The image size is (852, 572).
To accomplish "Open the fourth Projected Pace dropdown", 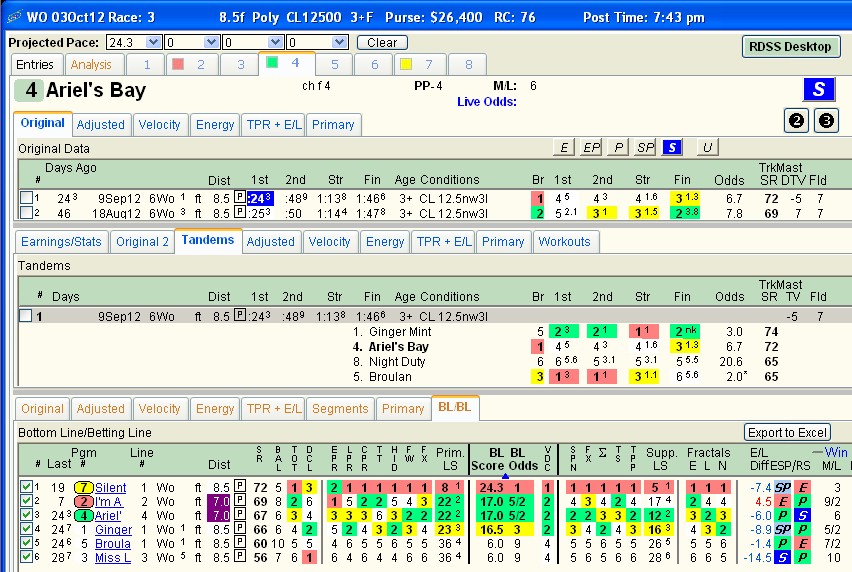I will (340, 42).
